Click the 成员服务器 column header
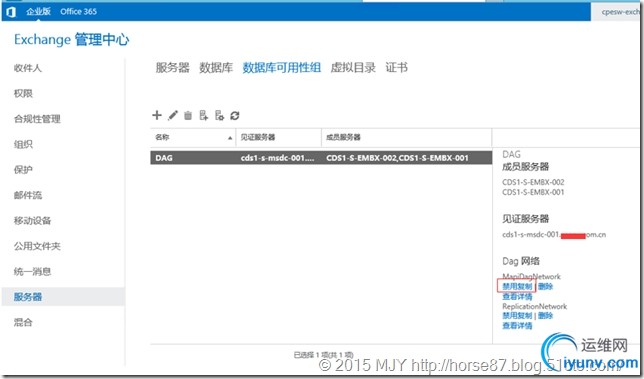Screen dimensions: 644x379 pos(406,137)
